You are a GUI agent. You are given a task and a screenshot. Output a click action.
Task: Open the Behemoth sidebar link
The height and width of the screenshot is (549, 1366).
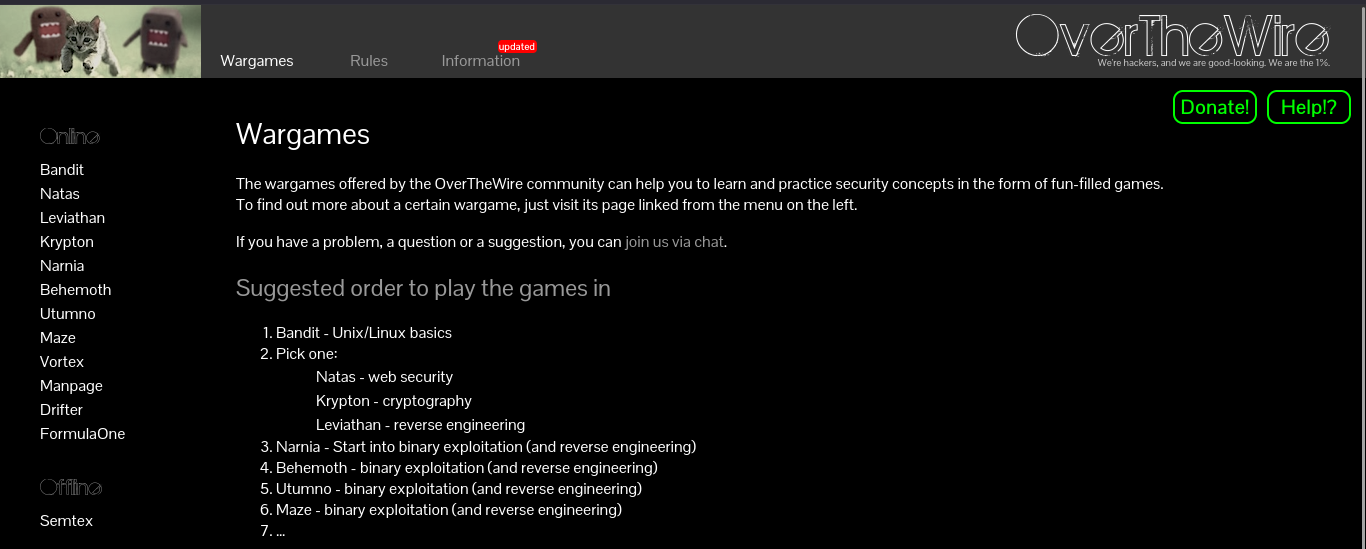point(76,290)
